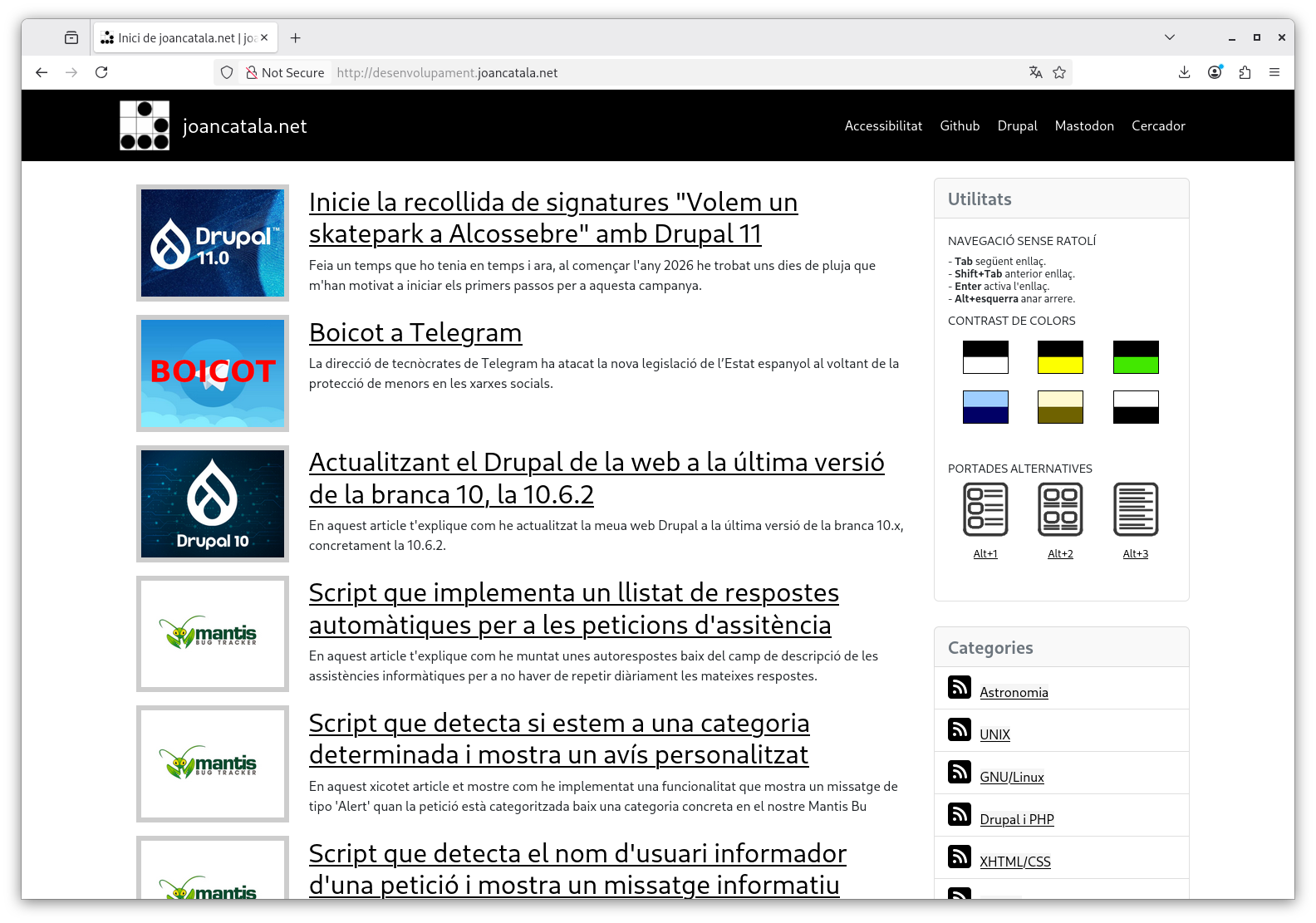Bookmark this page with the star icon
This screenshot has height=923, width=1316.
tap(1059, 72)
